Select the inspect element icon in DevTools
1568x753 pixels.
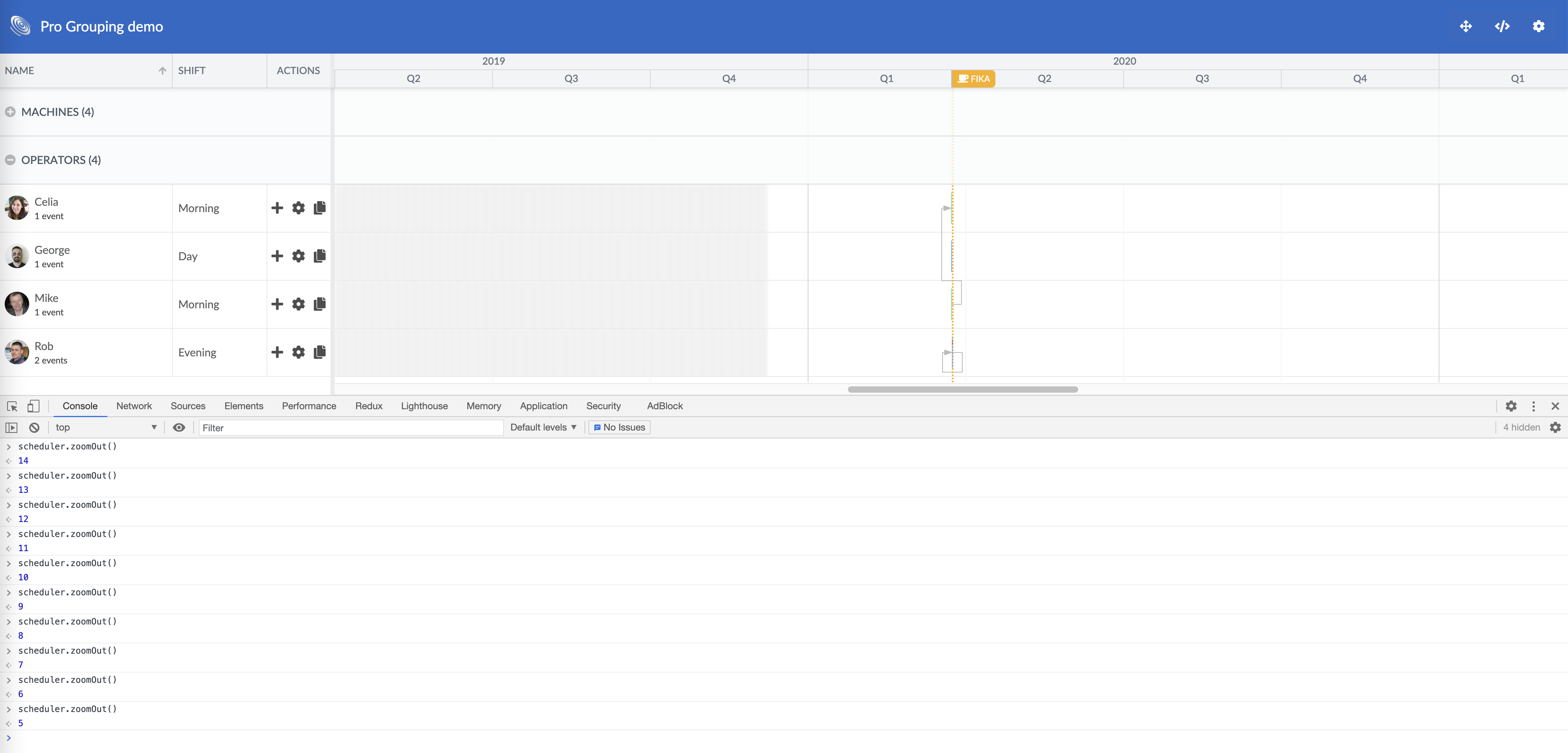click(11, 406)
